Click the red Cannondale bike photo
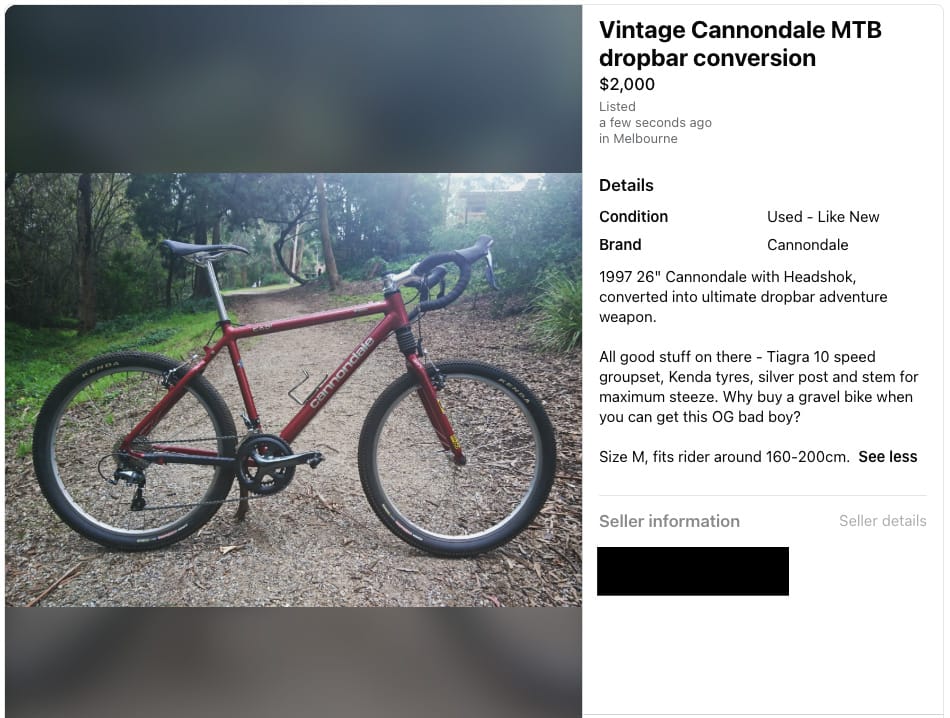The height and width of the screenshot is (718, 950). [293, 390]
